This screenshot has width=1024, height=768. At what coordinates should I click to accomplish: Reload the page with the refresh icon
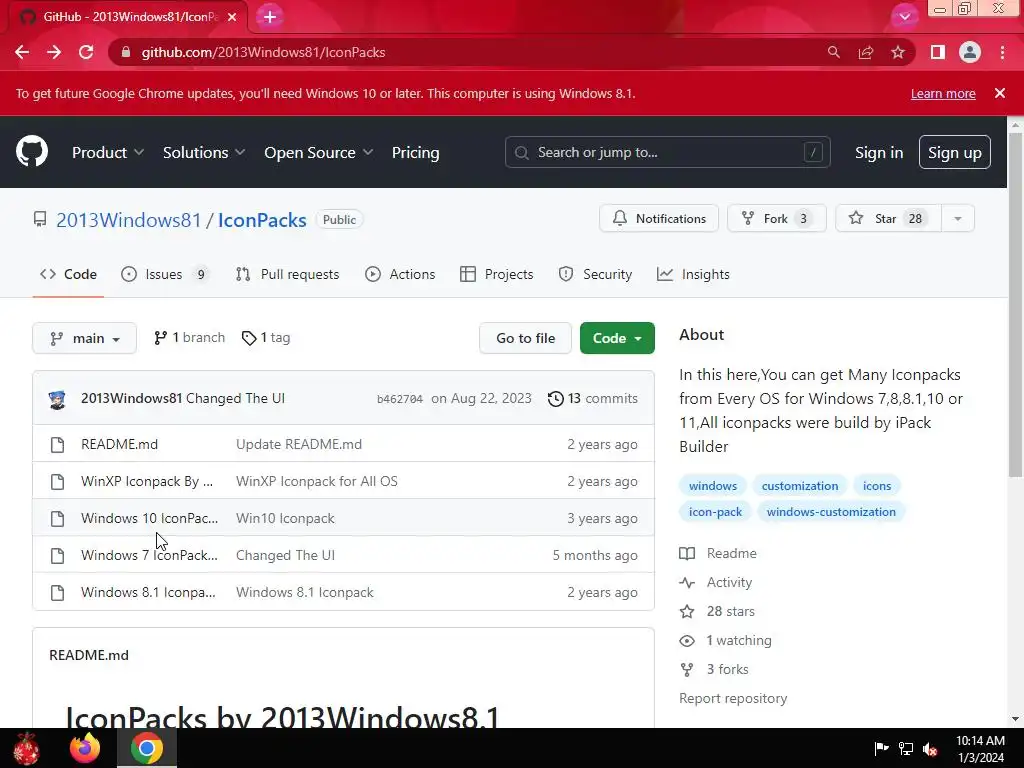click(86, 52)
